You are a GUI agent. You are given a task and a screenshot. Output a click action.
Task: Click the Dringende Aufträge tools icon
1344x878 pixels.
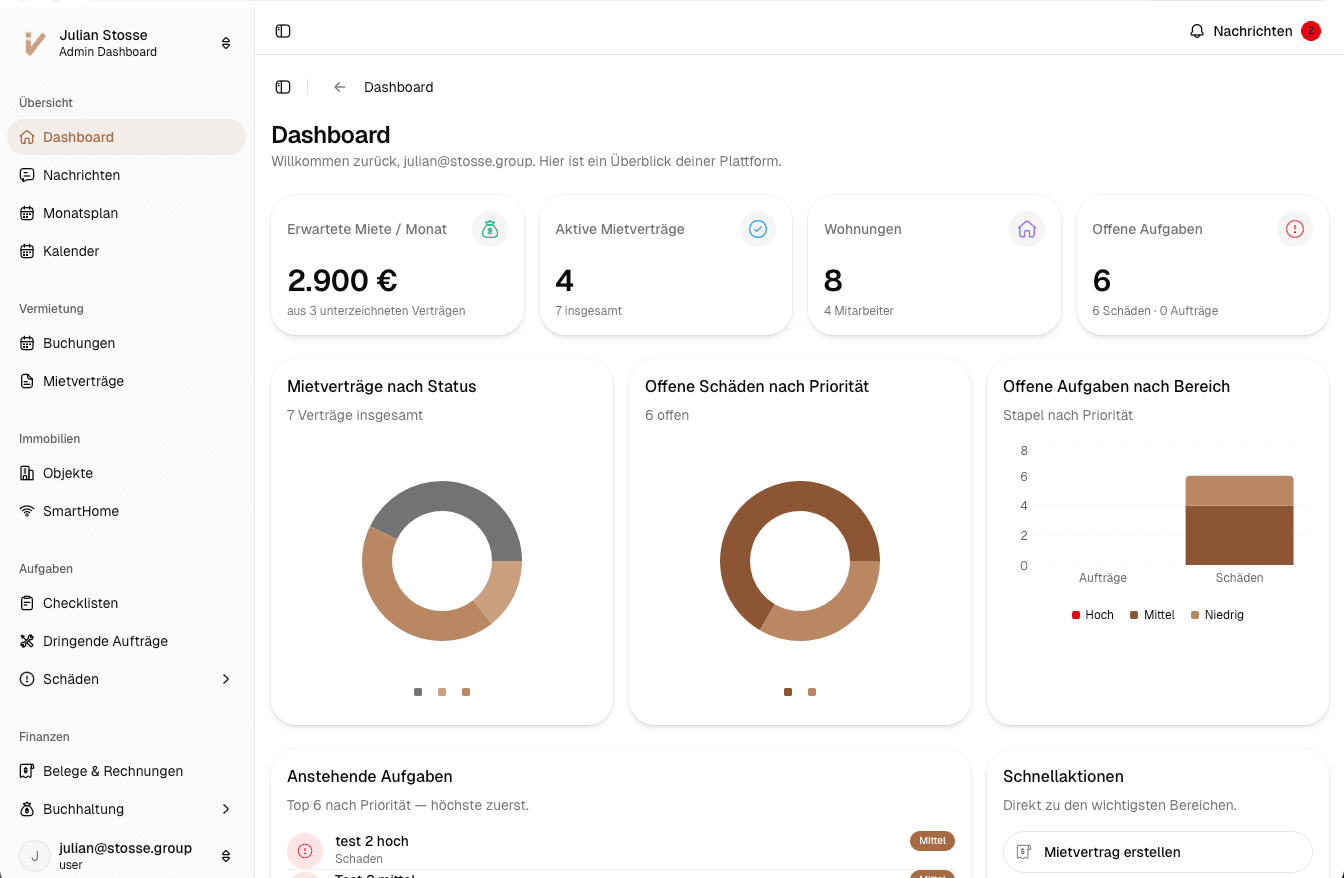click(x=27, y=641)
